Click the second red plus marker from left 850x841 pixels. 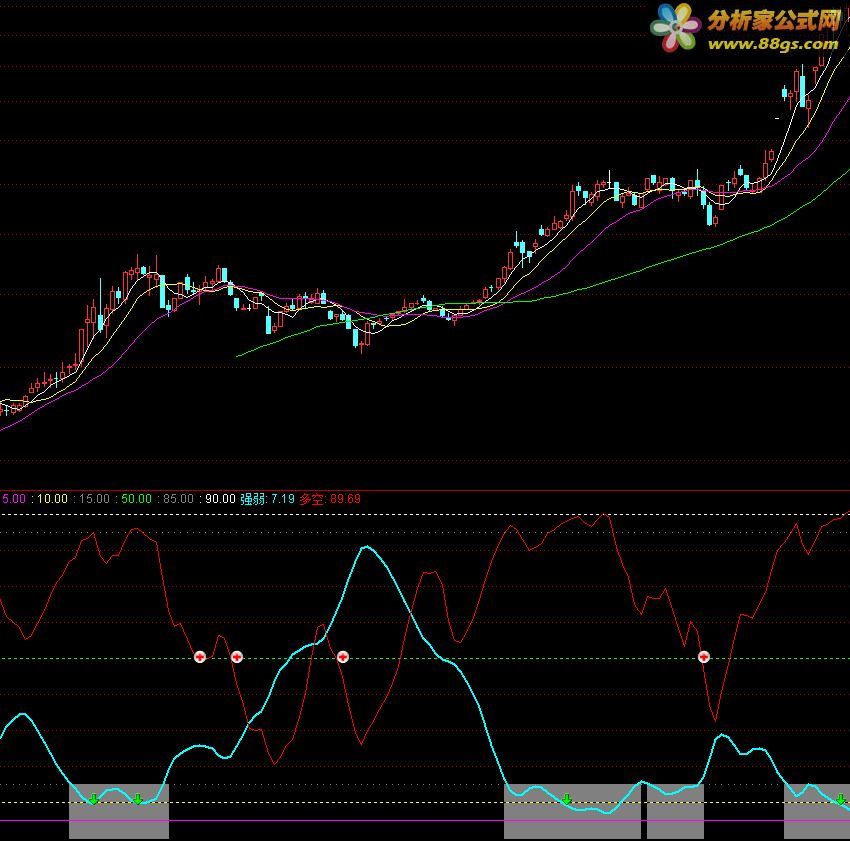(237, 657)
